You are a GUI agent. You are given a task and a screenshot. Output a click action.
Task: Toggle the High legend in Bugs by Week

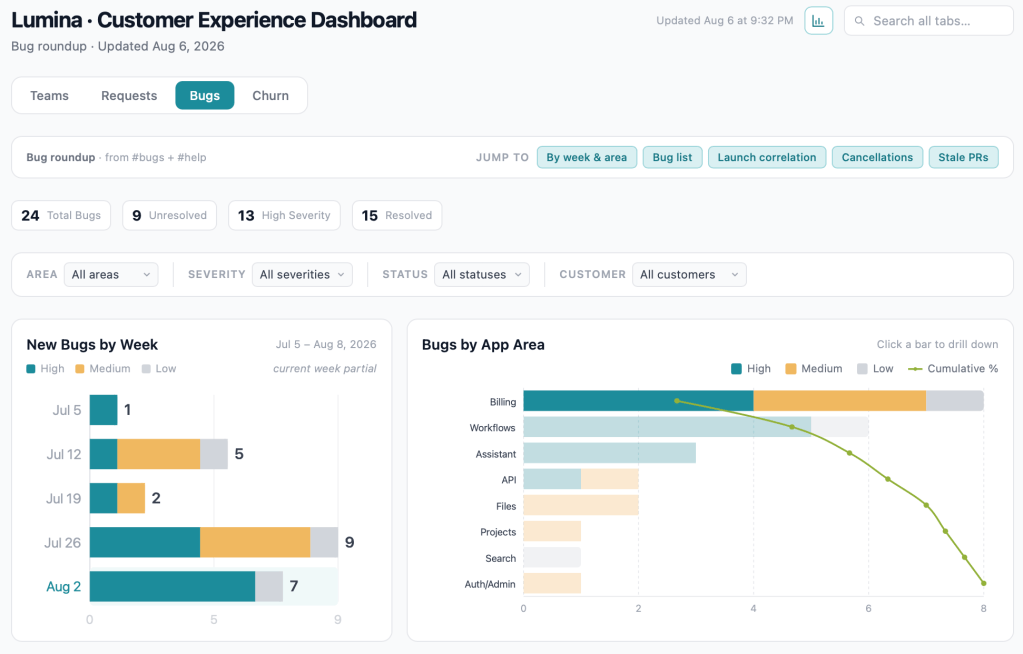click(x=45, y=369)
